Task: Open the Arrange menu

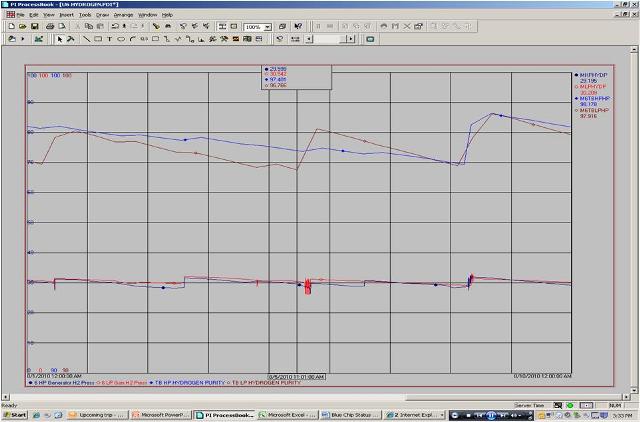Action: (x=123, y=15)
